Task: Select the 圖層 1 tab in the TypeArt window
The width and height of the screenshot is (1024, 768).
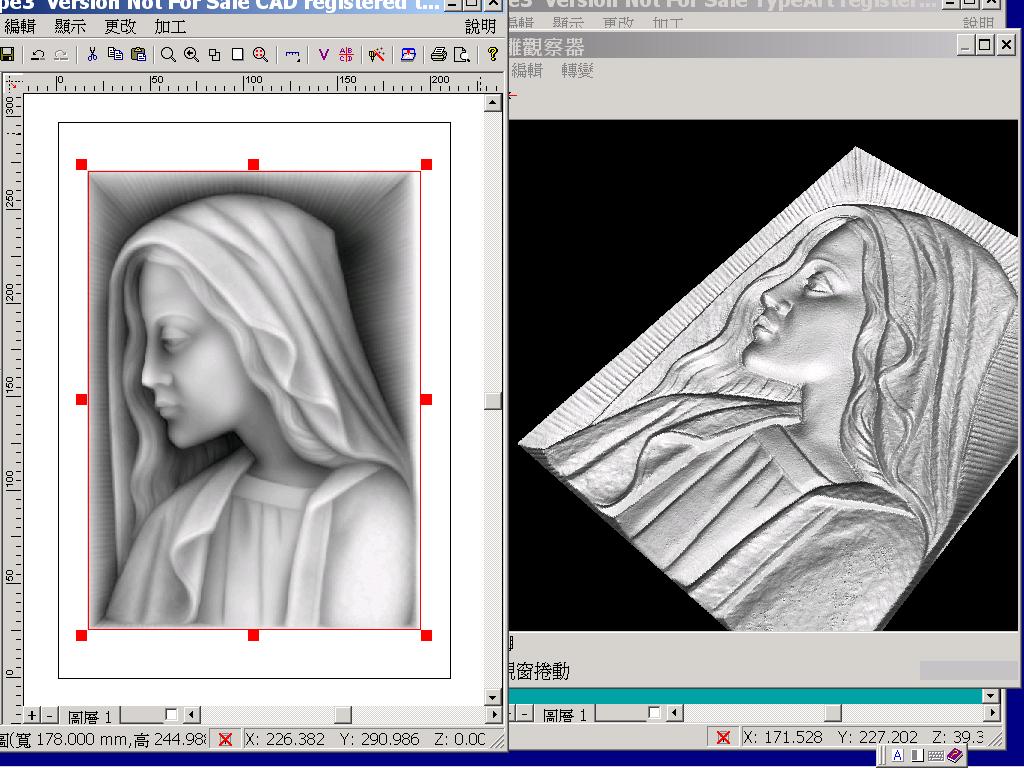Action: coord(565,715)
